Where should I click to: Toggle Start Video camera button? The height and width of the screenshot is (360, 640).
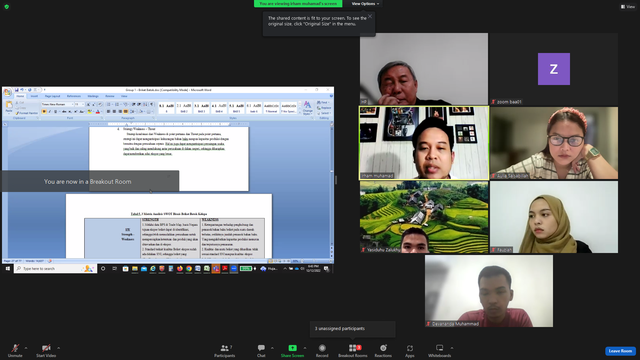(46, 350)
